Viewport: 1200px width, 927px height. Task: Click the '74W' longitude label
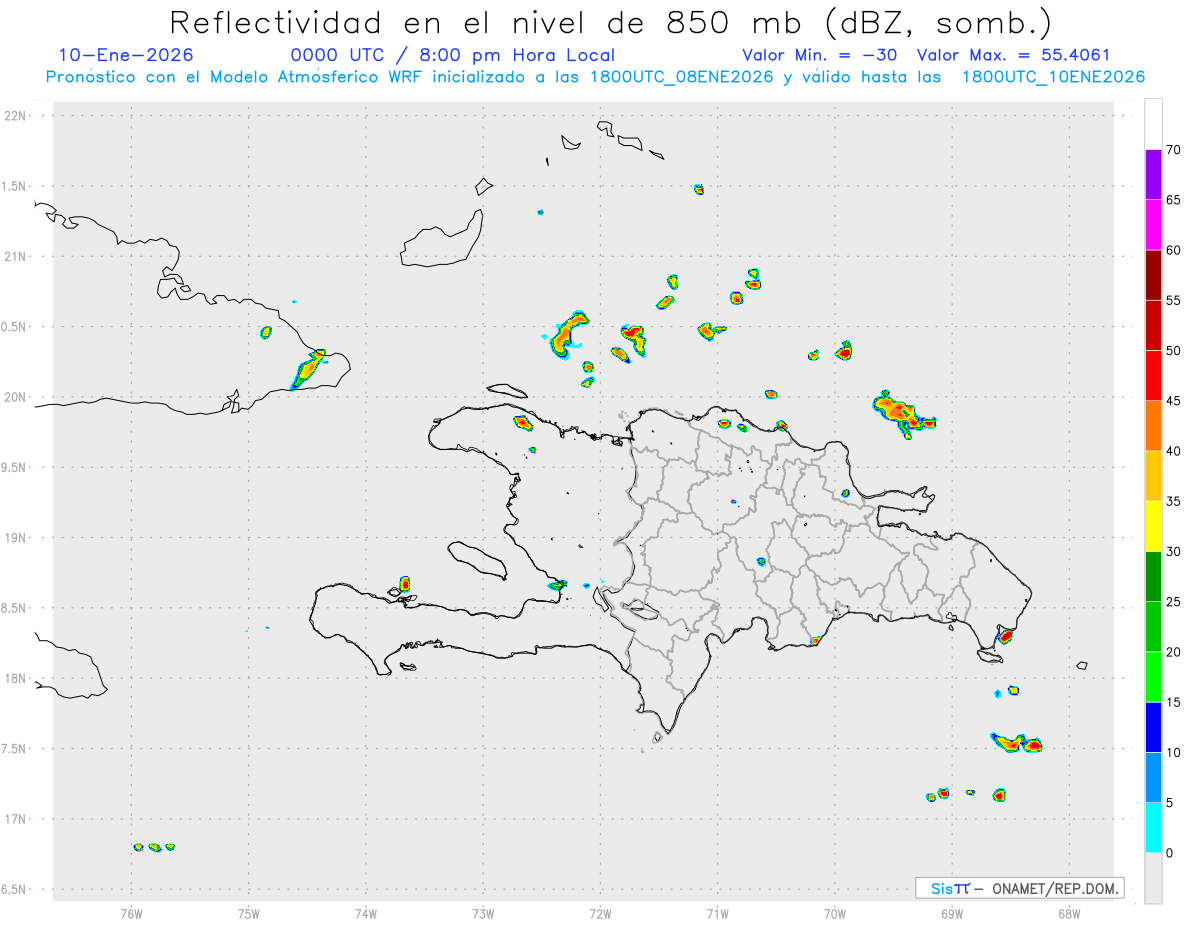[366, 913]
